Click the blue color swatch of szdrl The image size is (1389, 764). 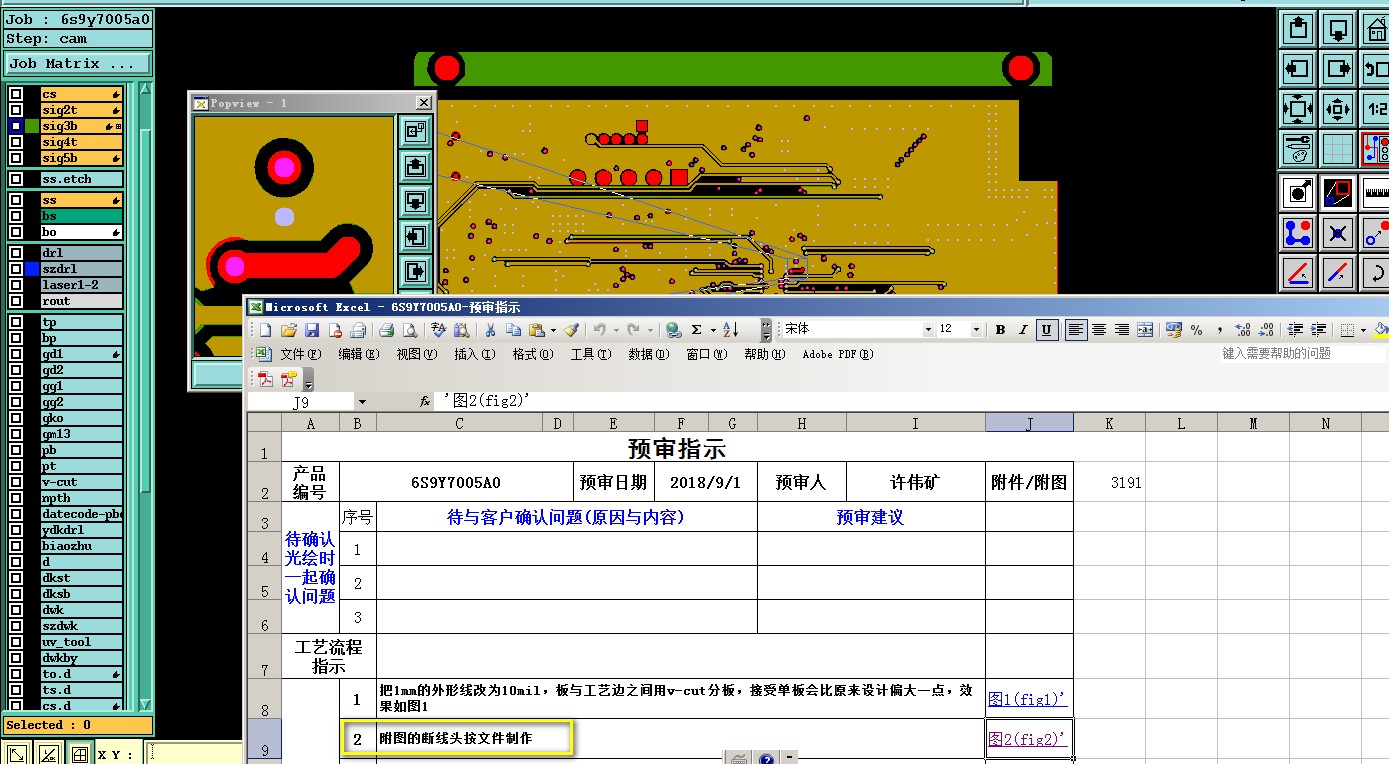click(x=32, y=269)
